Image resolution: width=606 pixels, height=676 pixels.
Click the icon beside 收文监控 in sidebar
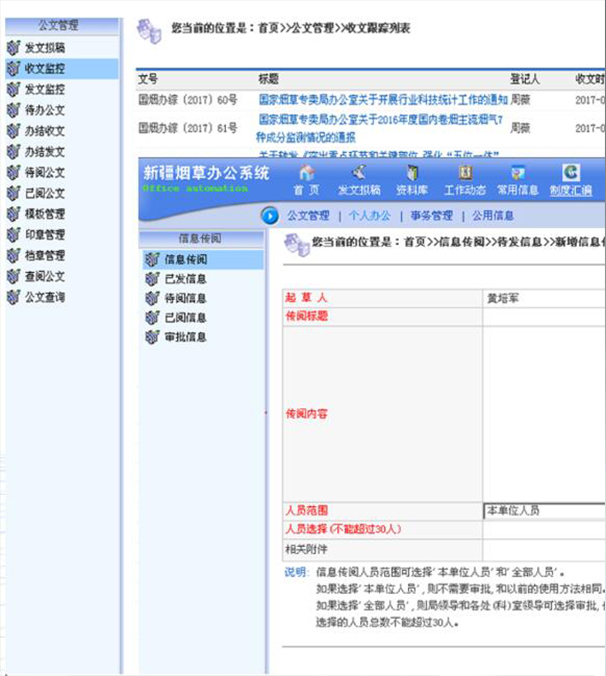(13, 68)
